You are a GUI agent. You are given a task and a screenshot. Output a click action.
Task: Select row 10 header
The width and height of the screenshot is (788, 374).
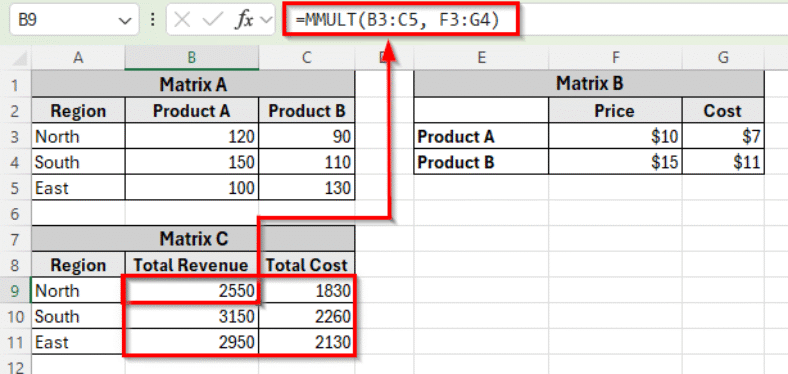[x=15, y=316]
